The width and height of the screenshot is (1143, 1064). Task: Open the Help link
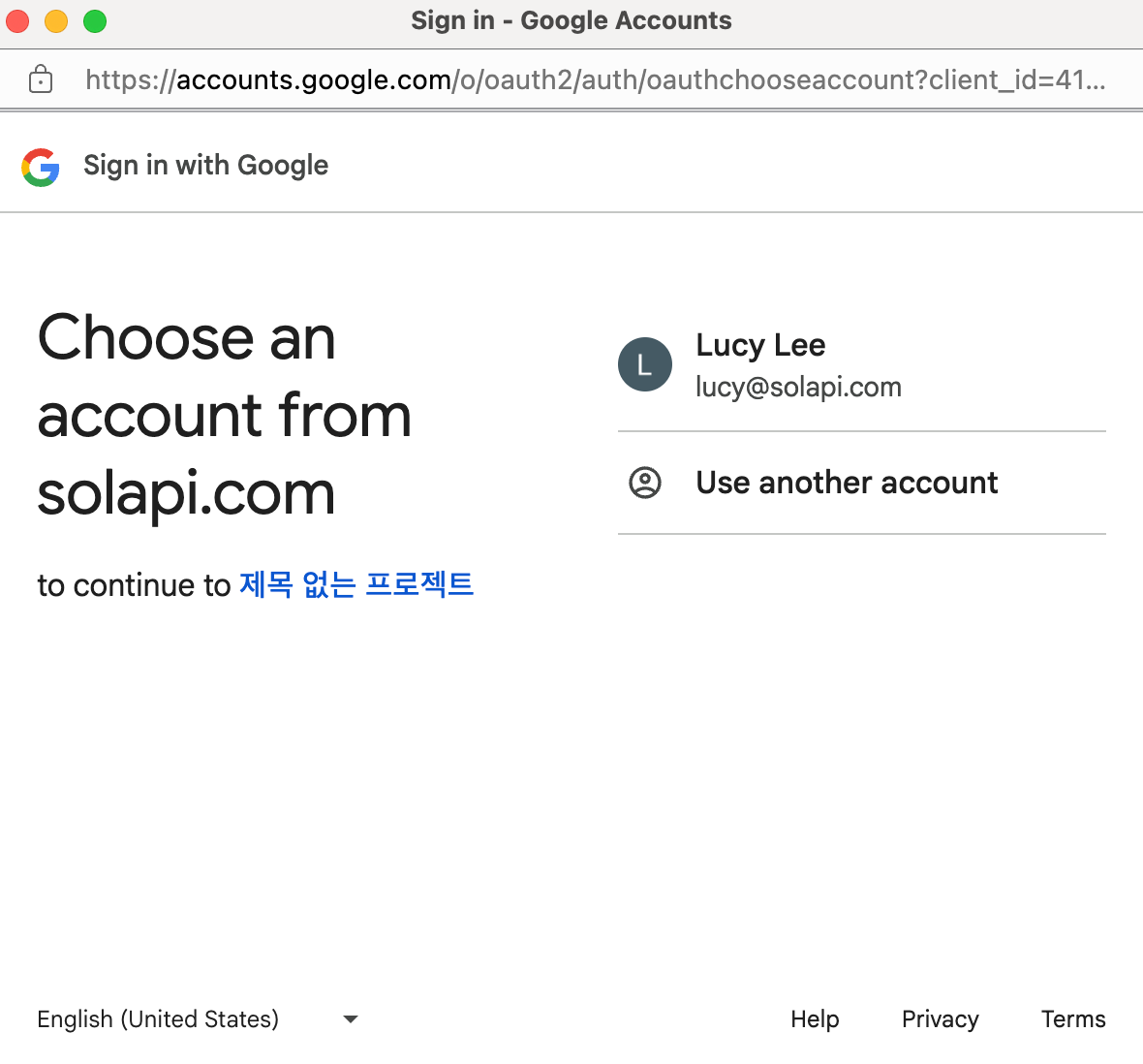(815, 1019)
